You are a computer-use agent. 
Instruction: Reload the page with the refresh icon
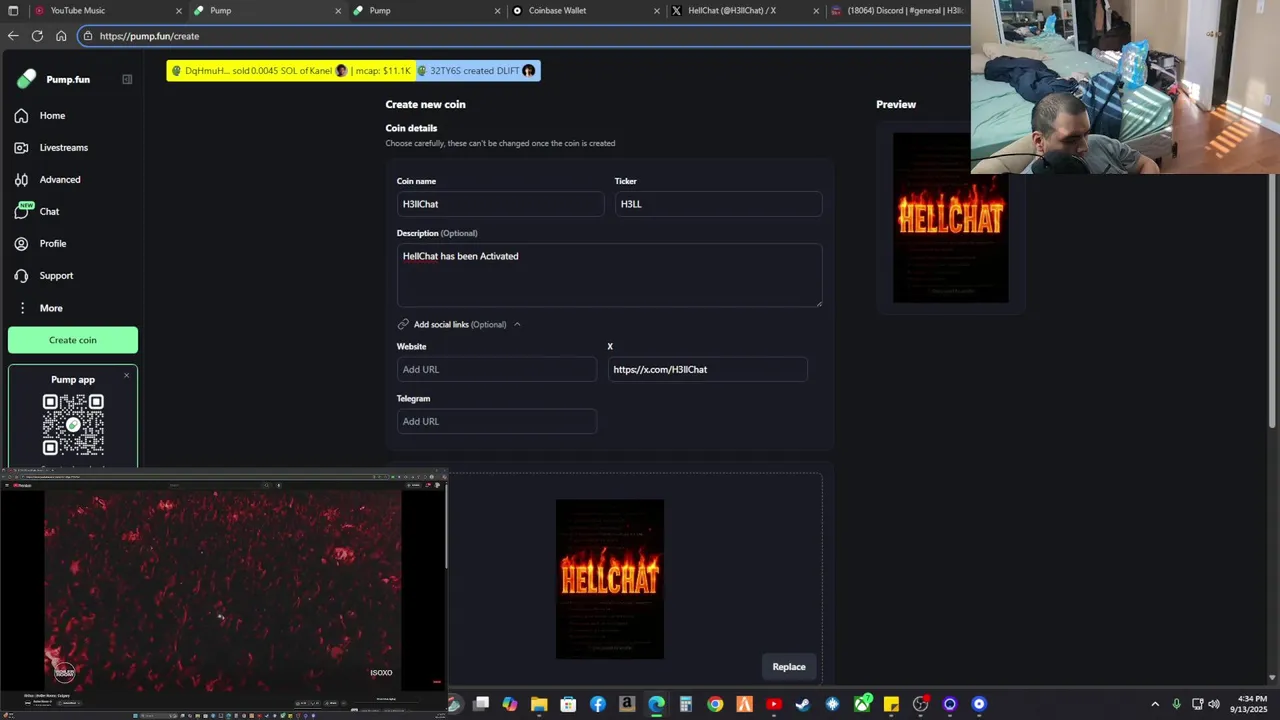(37, 36)
